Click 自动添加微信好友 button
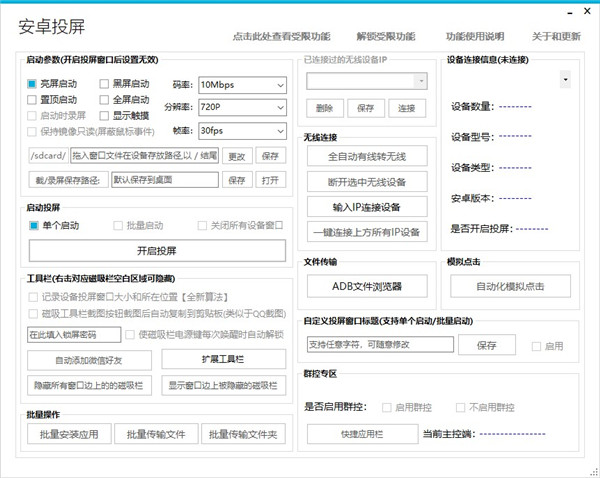Screen dimensions: 600x478 [x=89, y=360]
